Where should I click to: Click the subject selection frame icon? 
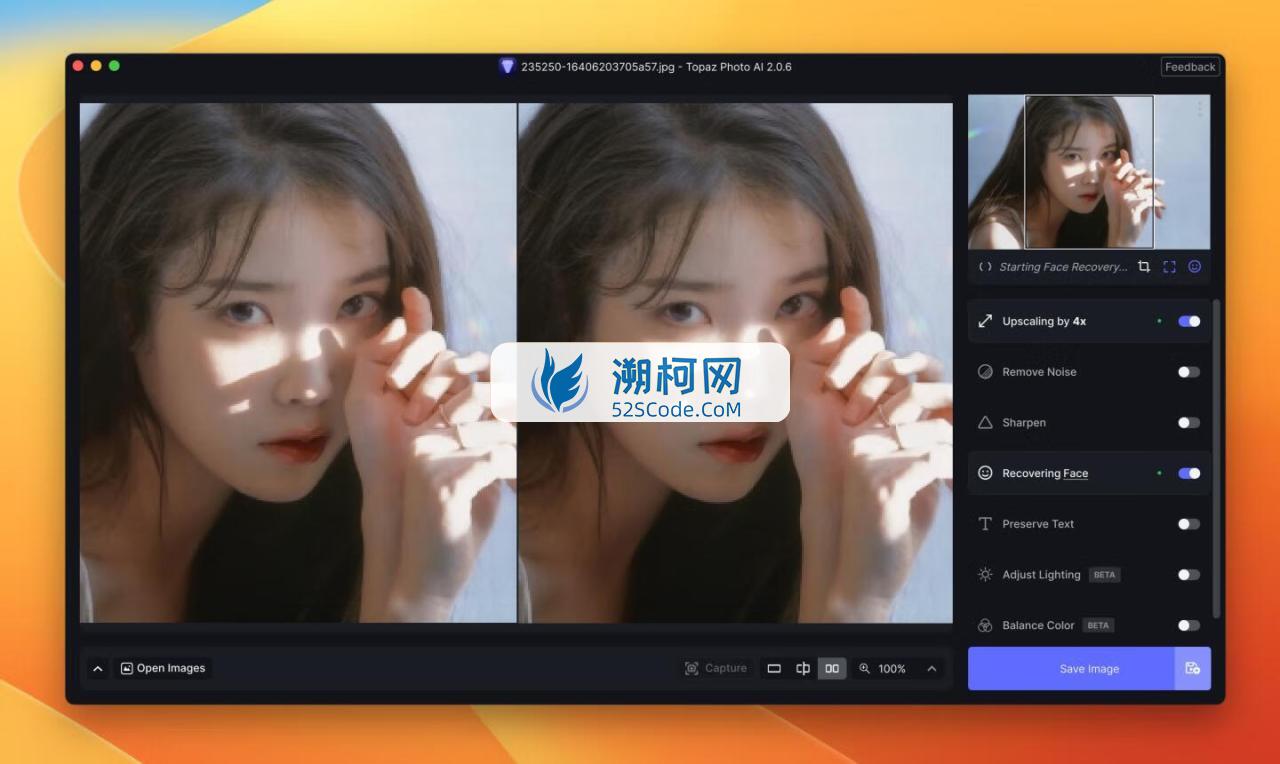click(x=1169, y=267)
